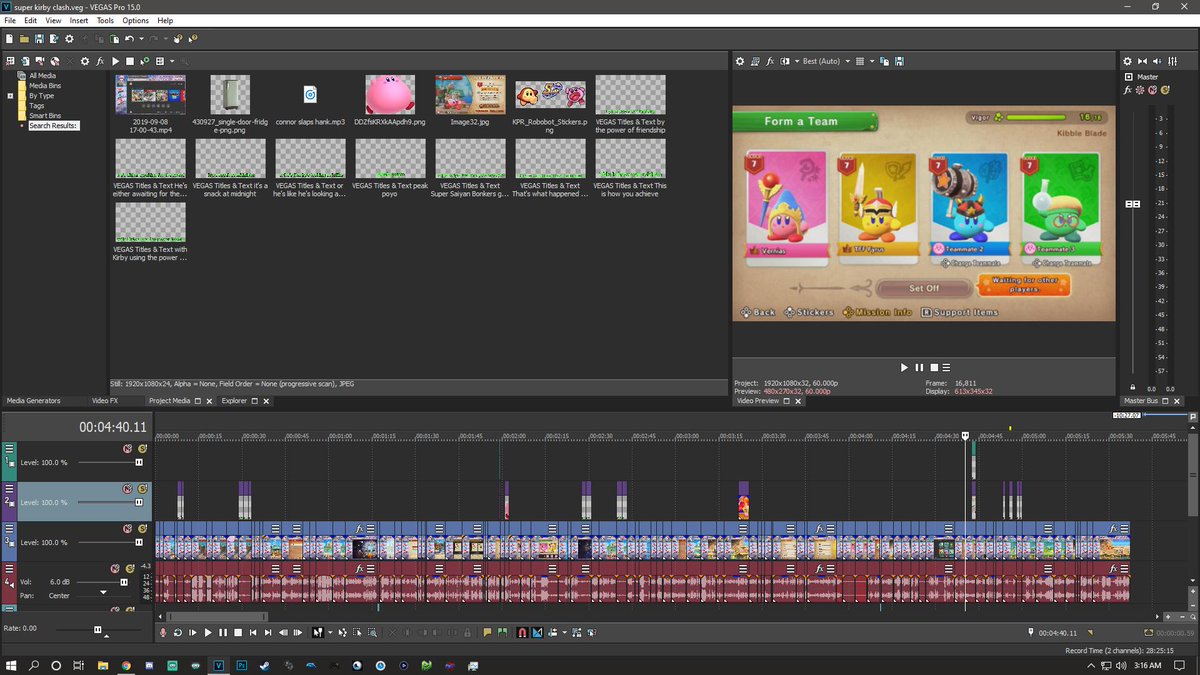Go to end of project
Image resolution: width=1200 pixels, height=675 pixels.
pos(268,633)
